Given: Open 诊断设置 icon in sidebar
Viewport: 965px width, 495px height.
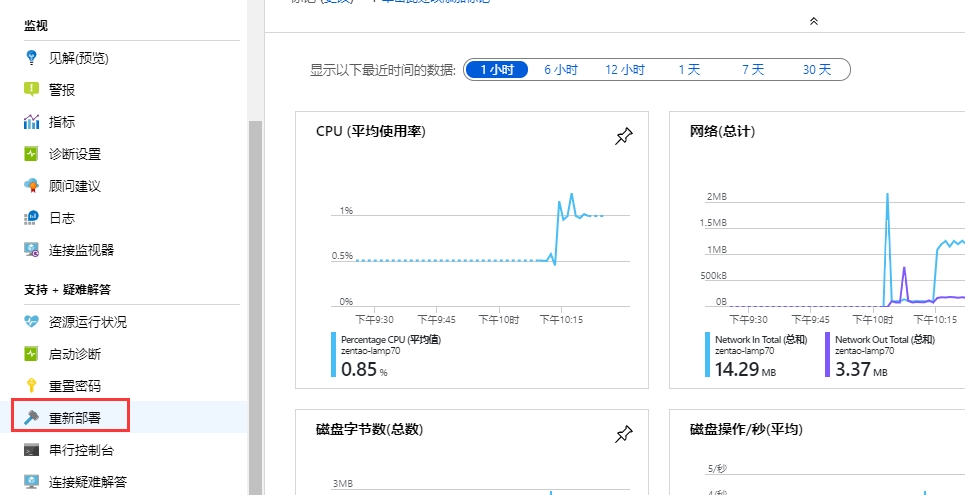Looking at the screenshot, I should 31,154.
